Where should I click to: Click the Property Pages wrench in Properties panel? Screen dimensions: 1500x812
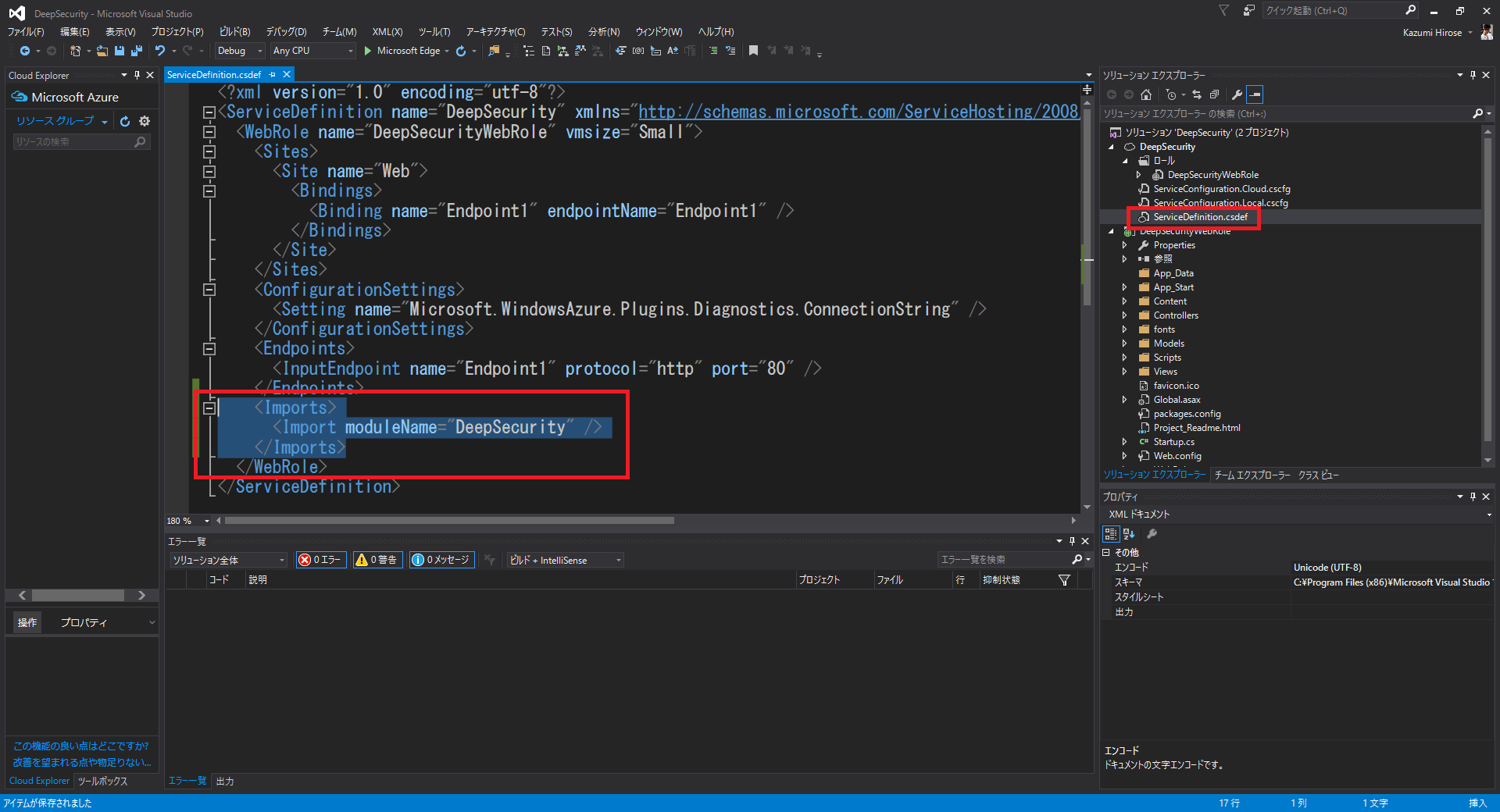pyautogui.click(x=1152, y=534)
